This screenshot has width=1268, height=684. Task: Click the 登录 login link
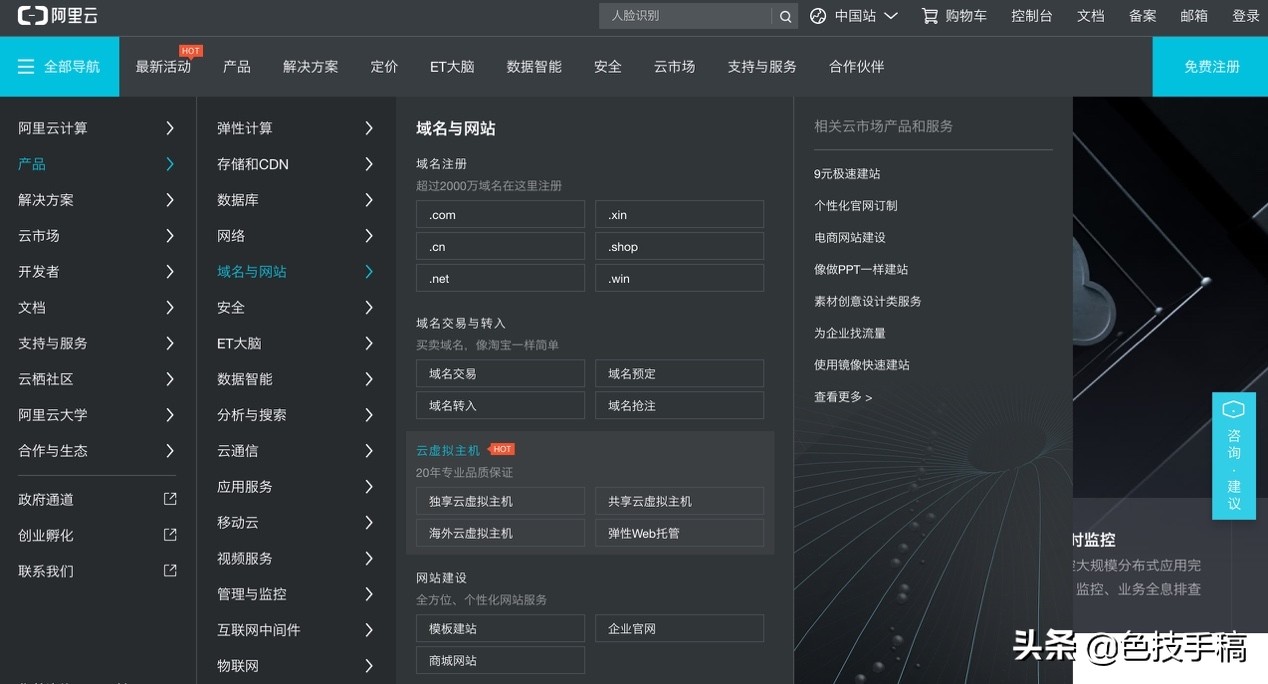(x=1245, y=15)
